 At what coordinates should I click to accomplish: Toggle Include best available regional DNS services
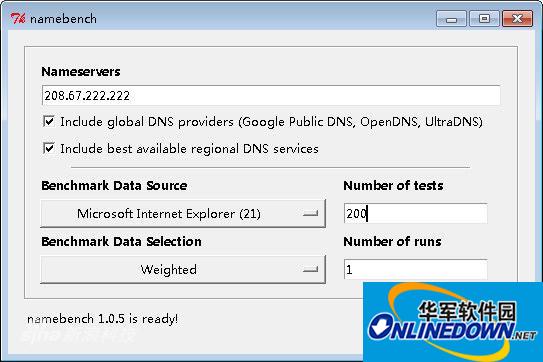point(49,148)
